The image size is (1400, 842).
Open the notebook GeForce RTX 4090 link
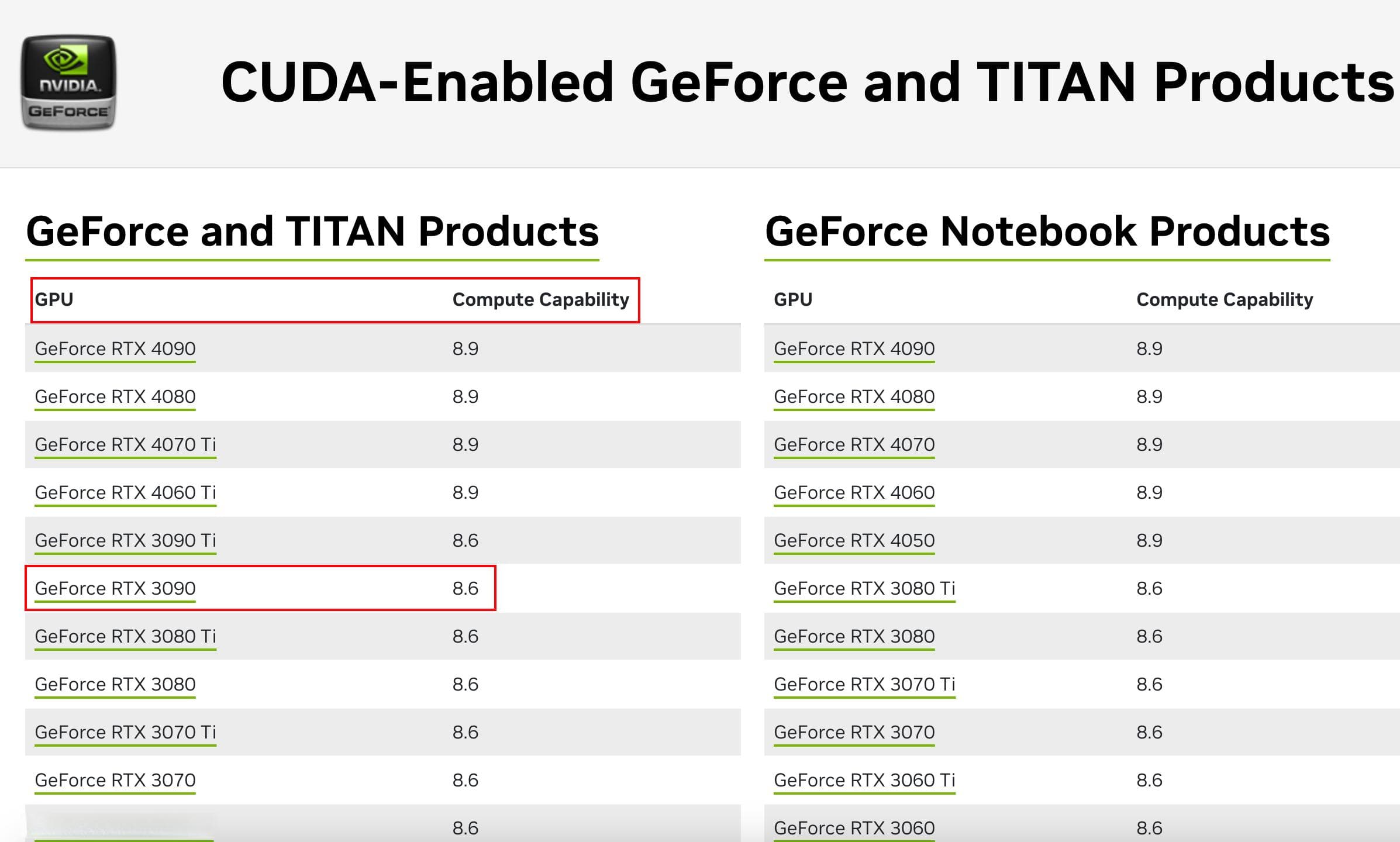854,348
